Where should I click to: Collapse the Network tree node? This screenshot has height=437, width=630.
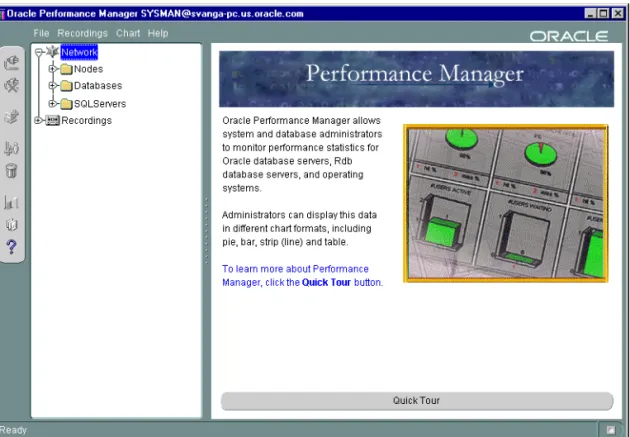39,52
